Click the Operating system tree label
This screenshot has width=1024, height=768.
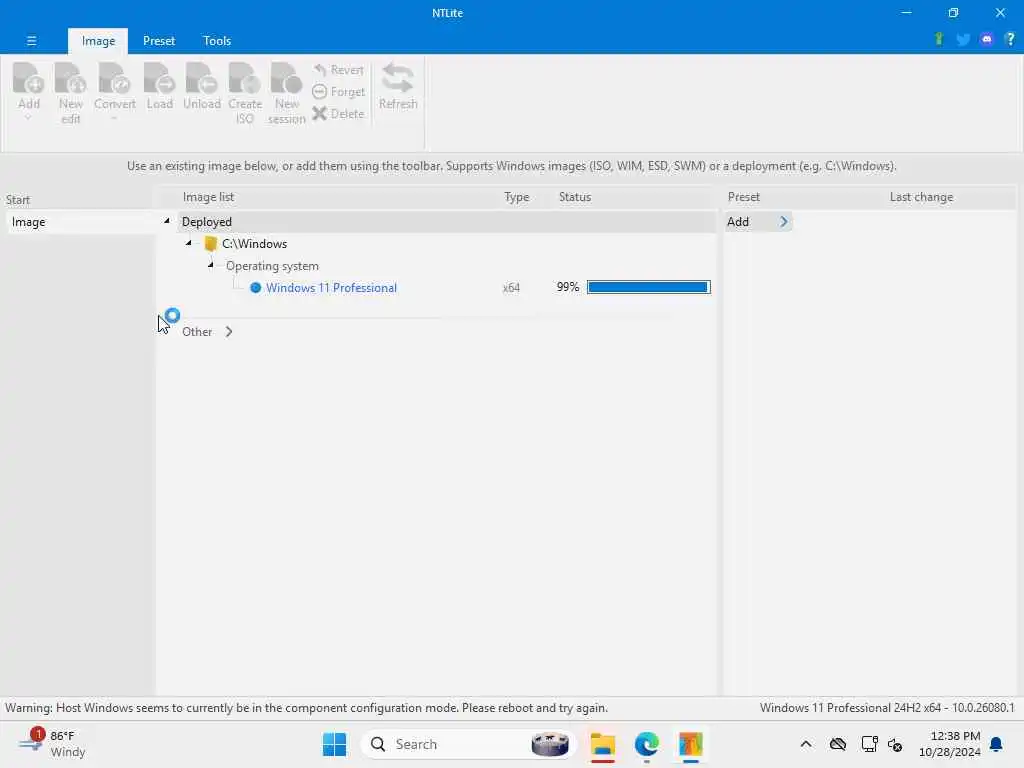click(272, 266)
